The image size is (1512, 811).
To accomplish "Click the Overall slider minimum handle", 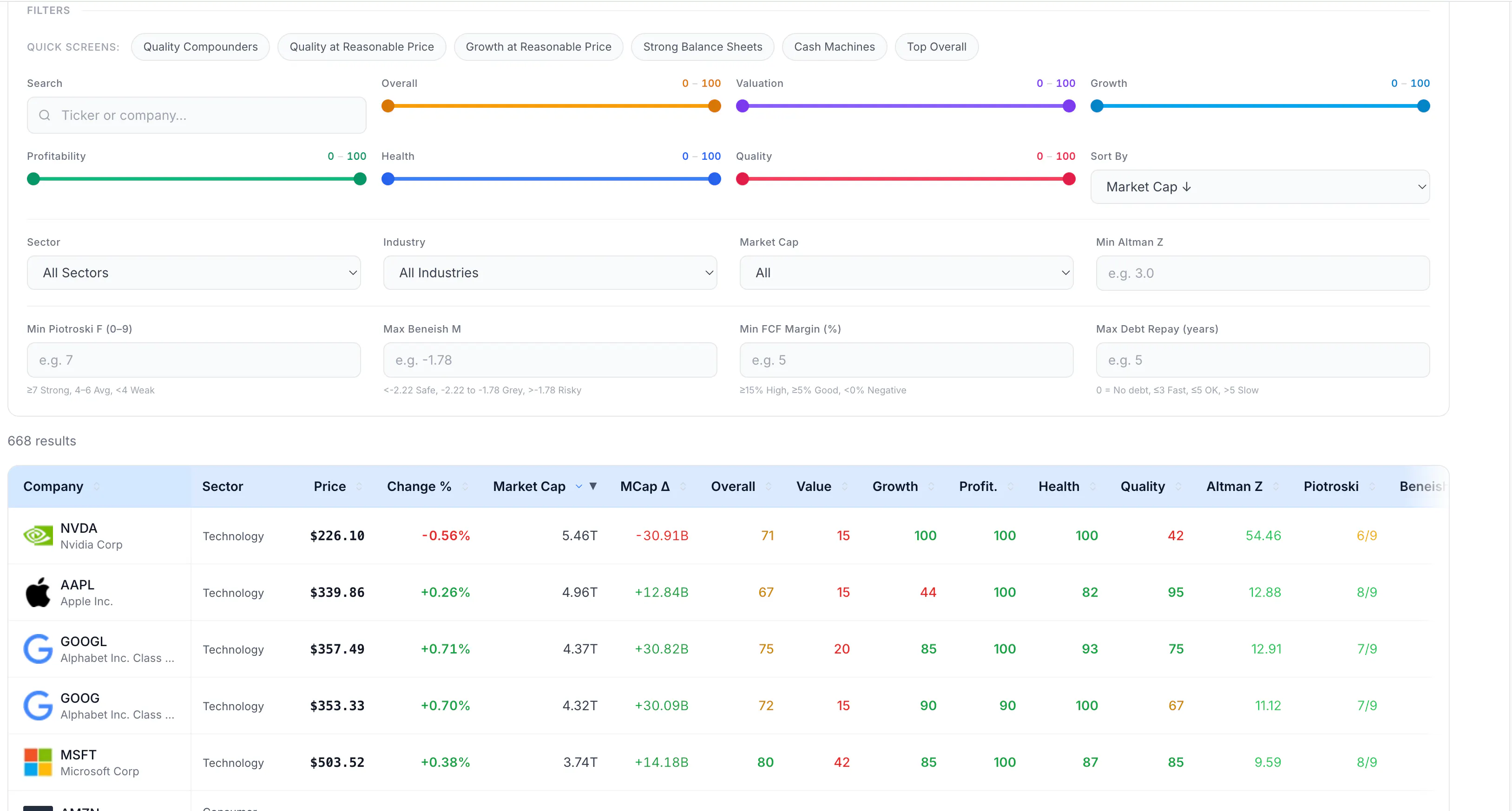I will (x=388, y=106).
